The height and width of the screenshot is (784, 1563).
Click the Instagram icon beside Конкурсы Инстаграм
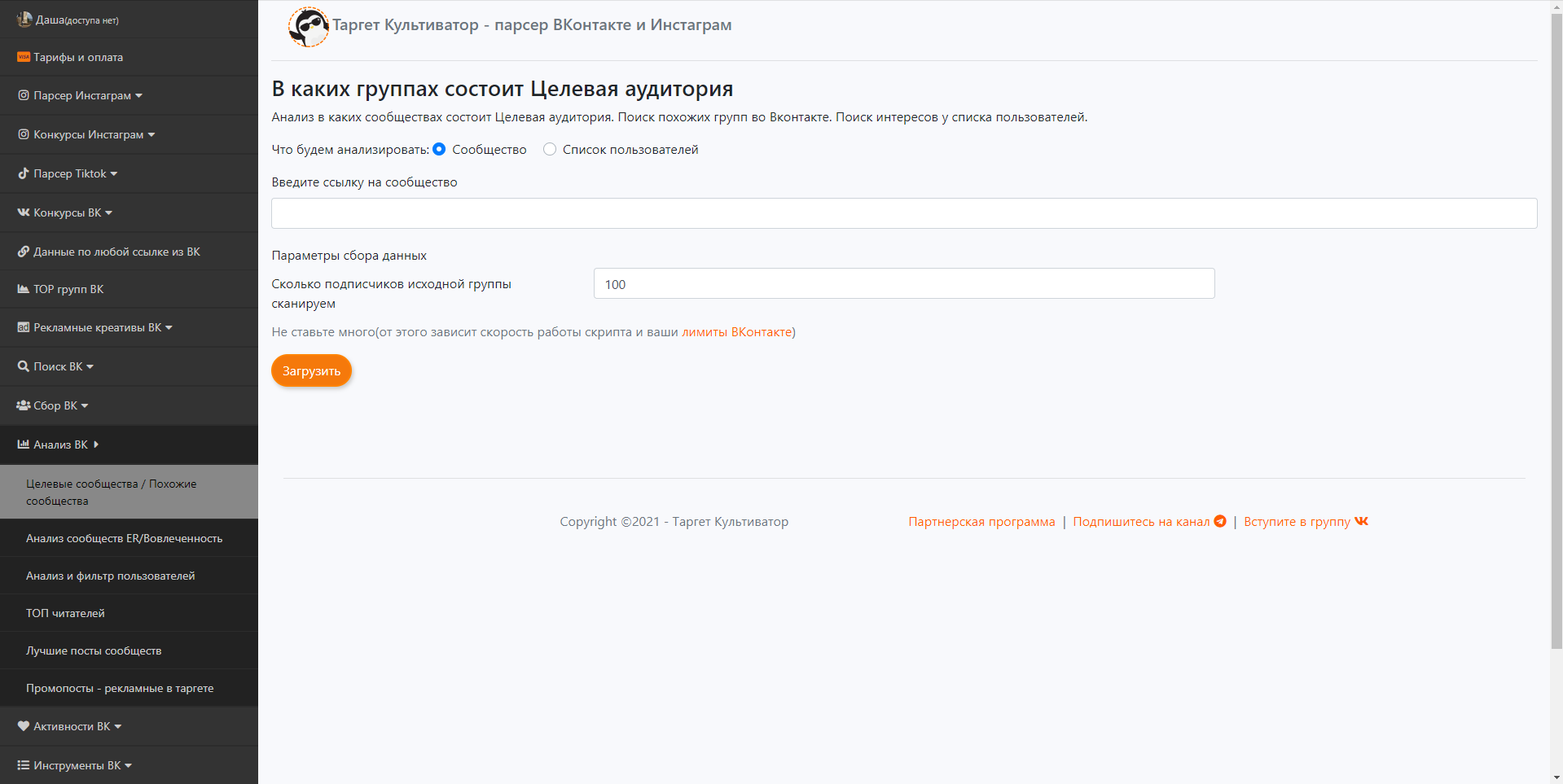(x=24, y=134)
